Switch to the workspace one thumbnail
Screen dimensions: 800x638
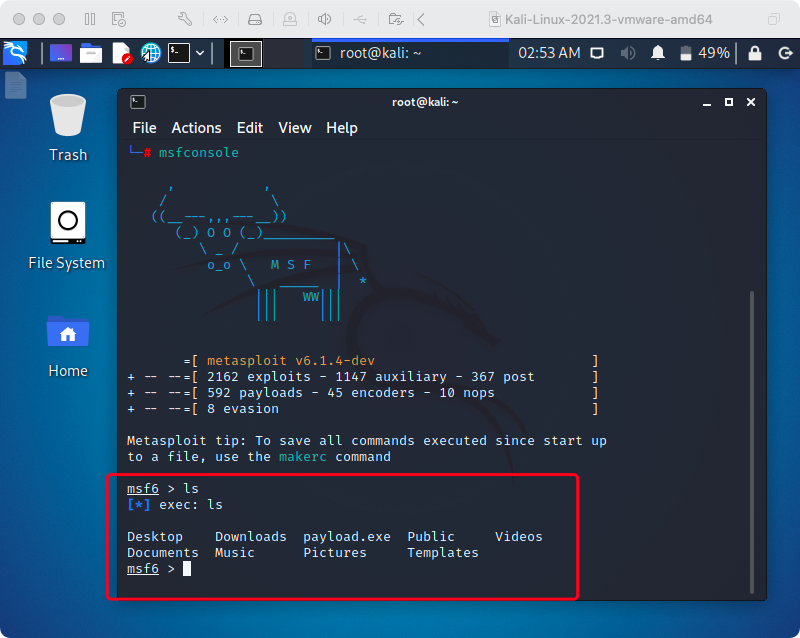tap(246, 54)
